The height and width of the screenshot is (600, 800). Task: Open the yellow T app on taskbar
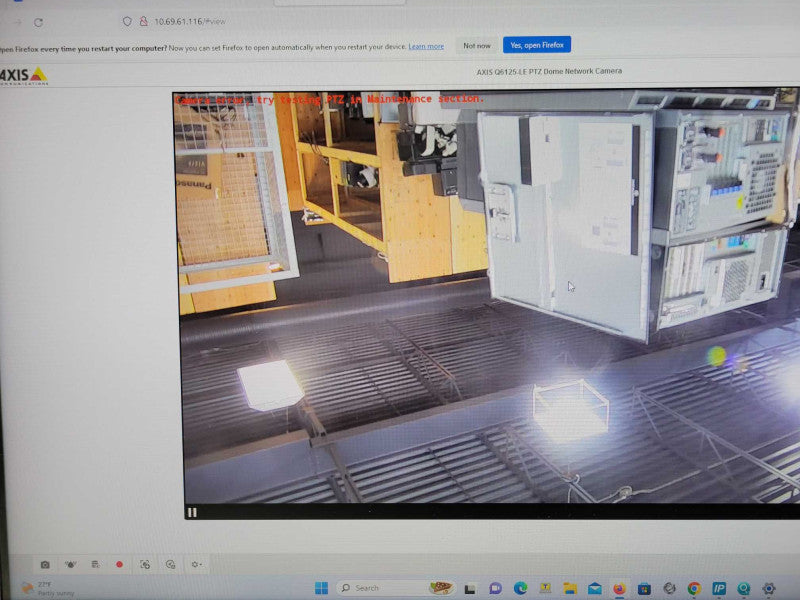(545, 588)
